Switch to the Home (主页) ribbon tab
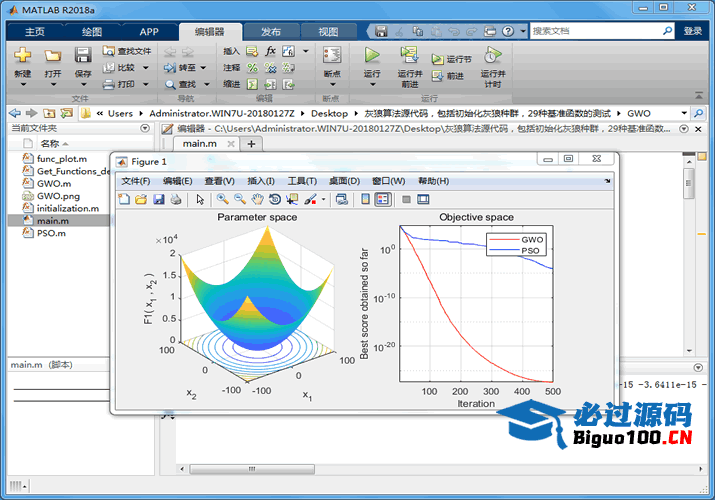This screenshot has height=500, width=715. click(x=35, y=31)
